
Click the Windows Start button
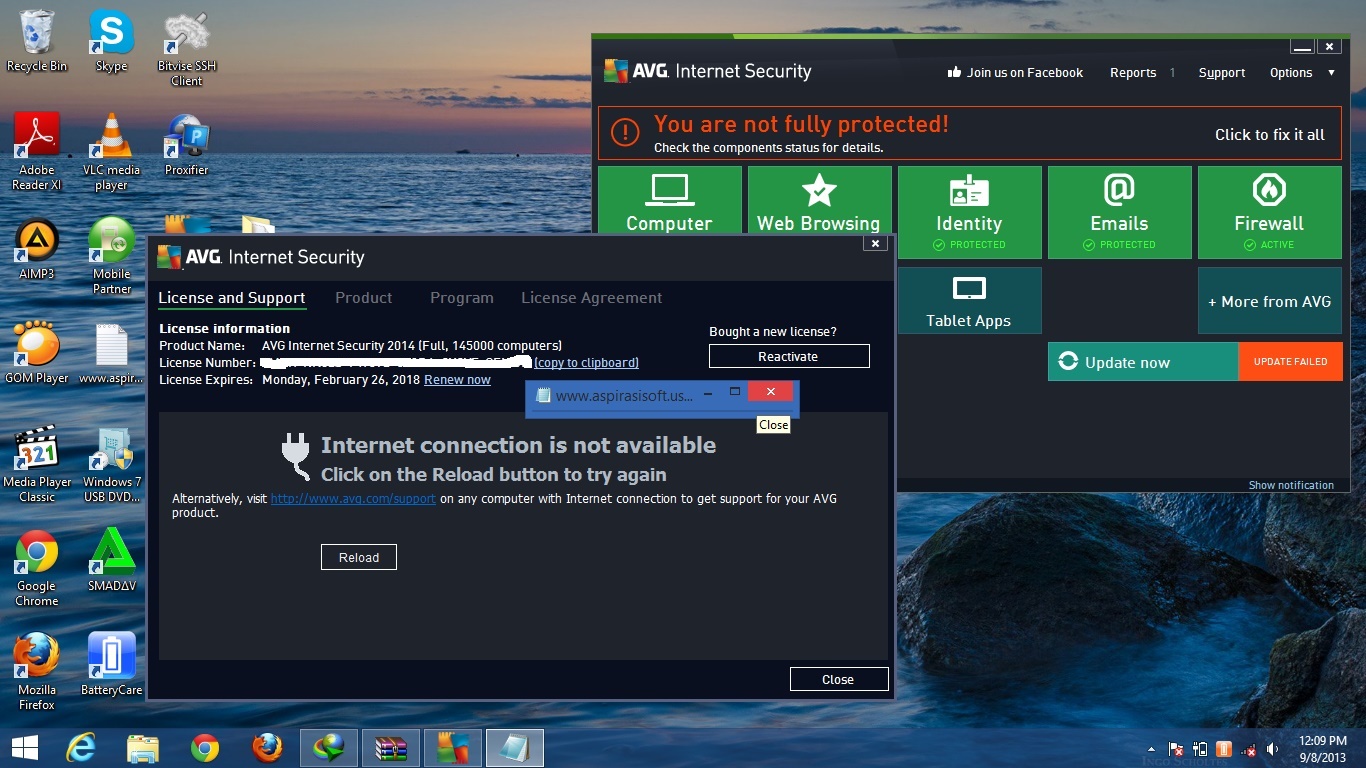(24, 747)
